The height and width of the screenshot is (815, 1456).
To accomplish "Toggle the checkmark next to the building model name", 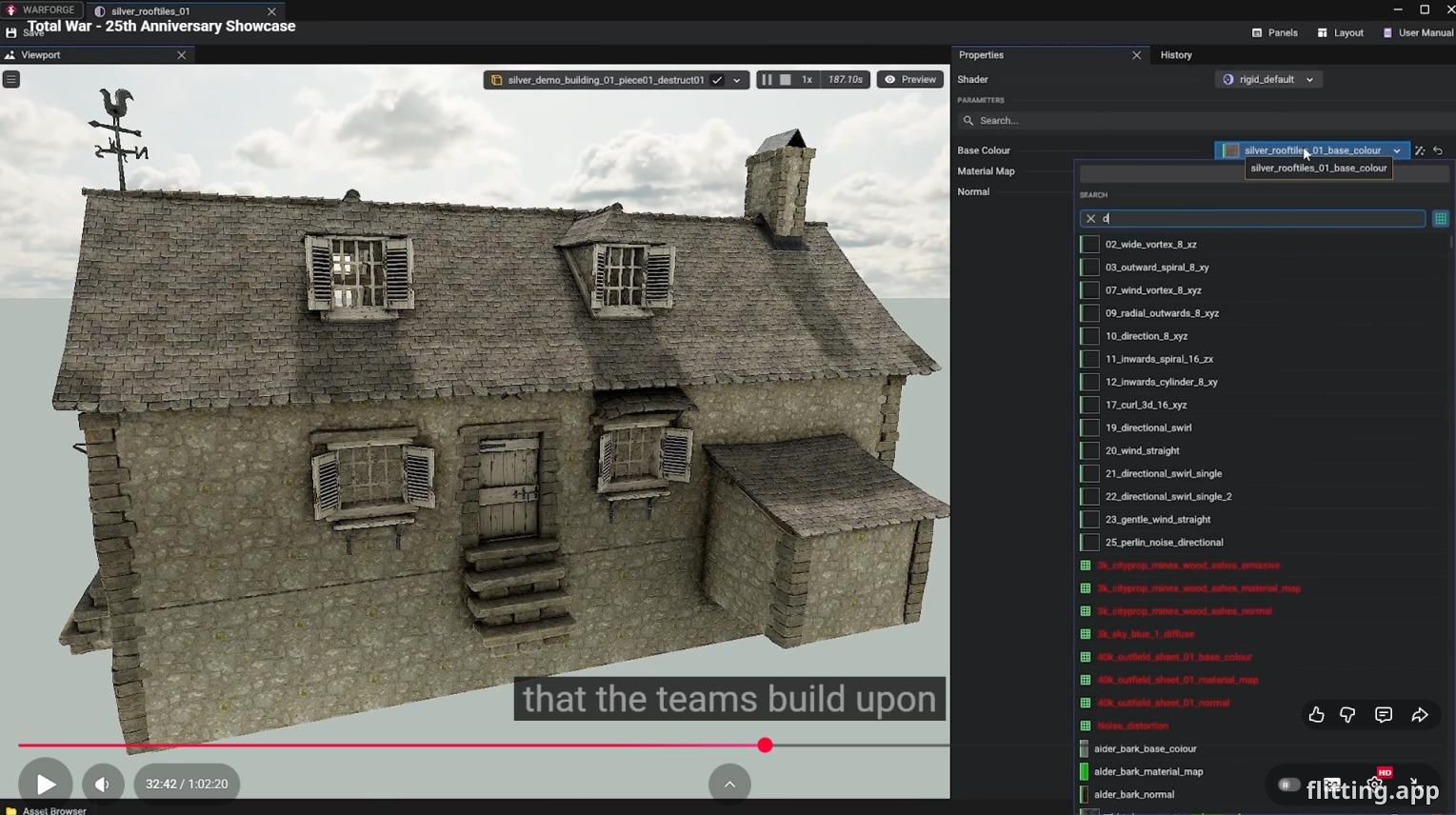I will (x=717, y=80).
